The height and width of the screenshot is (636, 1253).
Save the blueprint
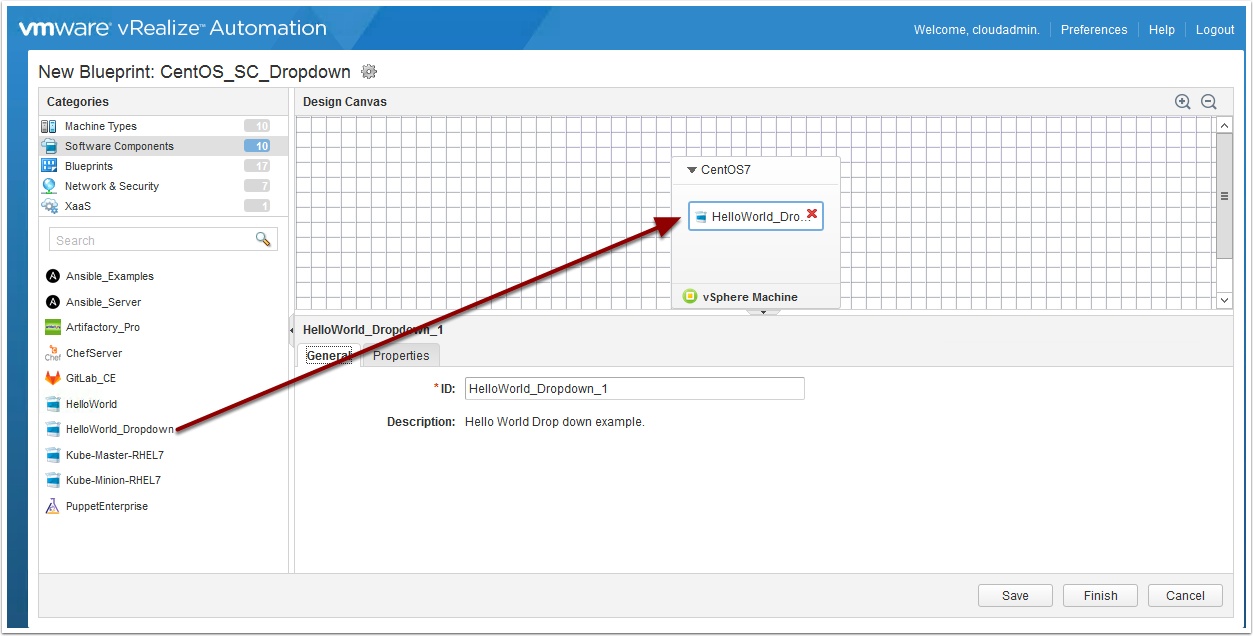click(x=1015, y=595)
